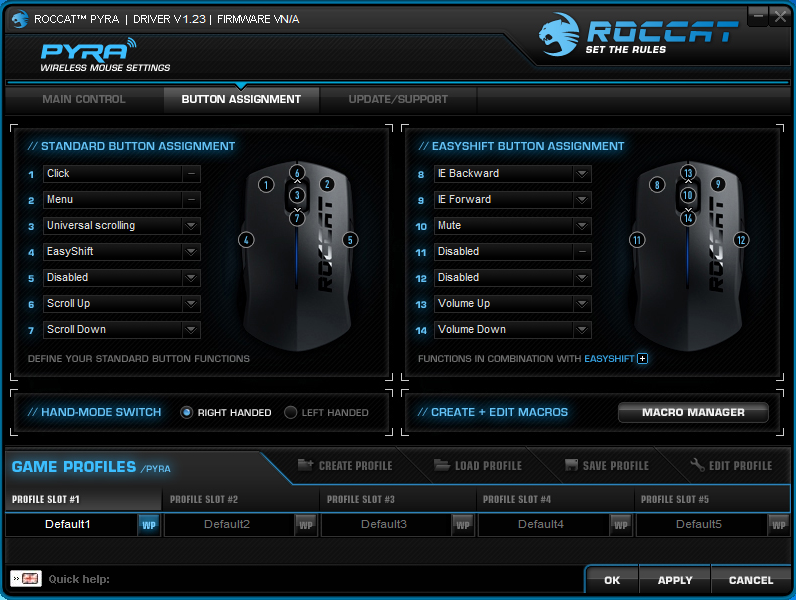Toggle WP icon for Default2 profile
800x600 pixels.
pyautogui.click(x=306, y=525)
